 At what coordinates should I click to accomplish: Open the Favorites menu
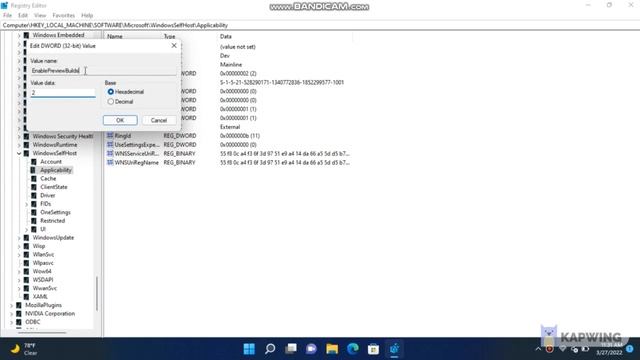click(64, 16)
